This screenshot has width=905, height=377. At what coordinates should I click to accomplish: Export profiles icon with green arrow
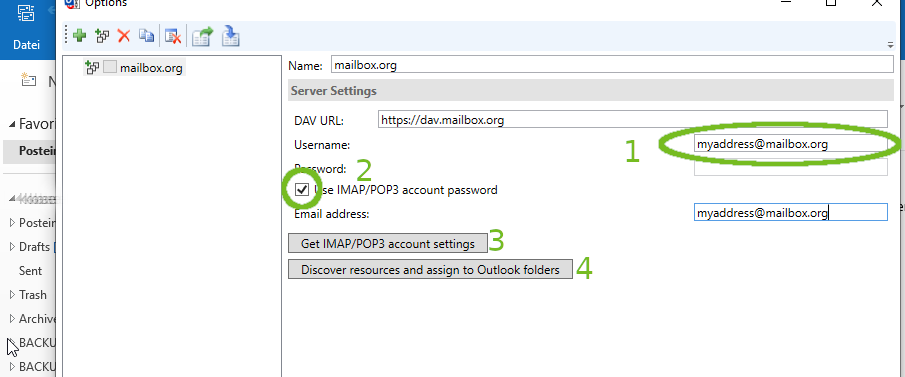(x=203, y=36)
